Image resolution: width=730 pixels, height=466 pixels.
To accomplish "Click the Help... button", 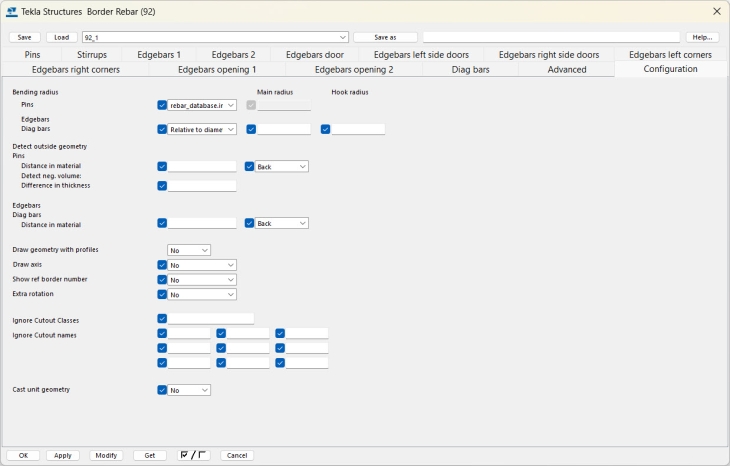I will (x=701, y=37).
